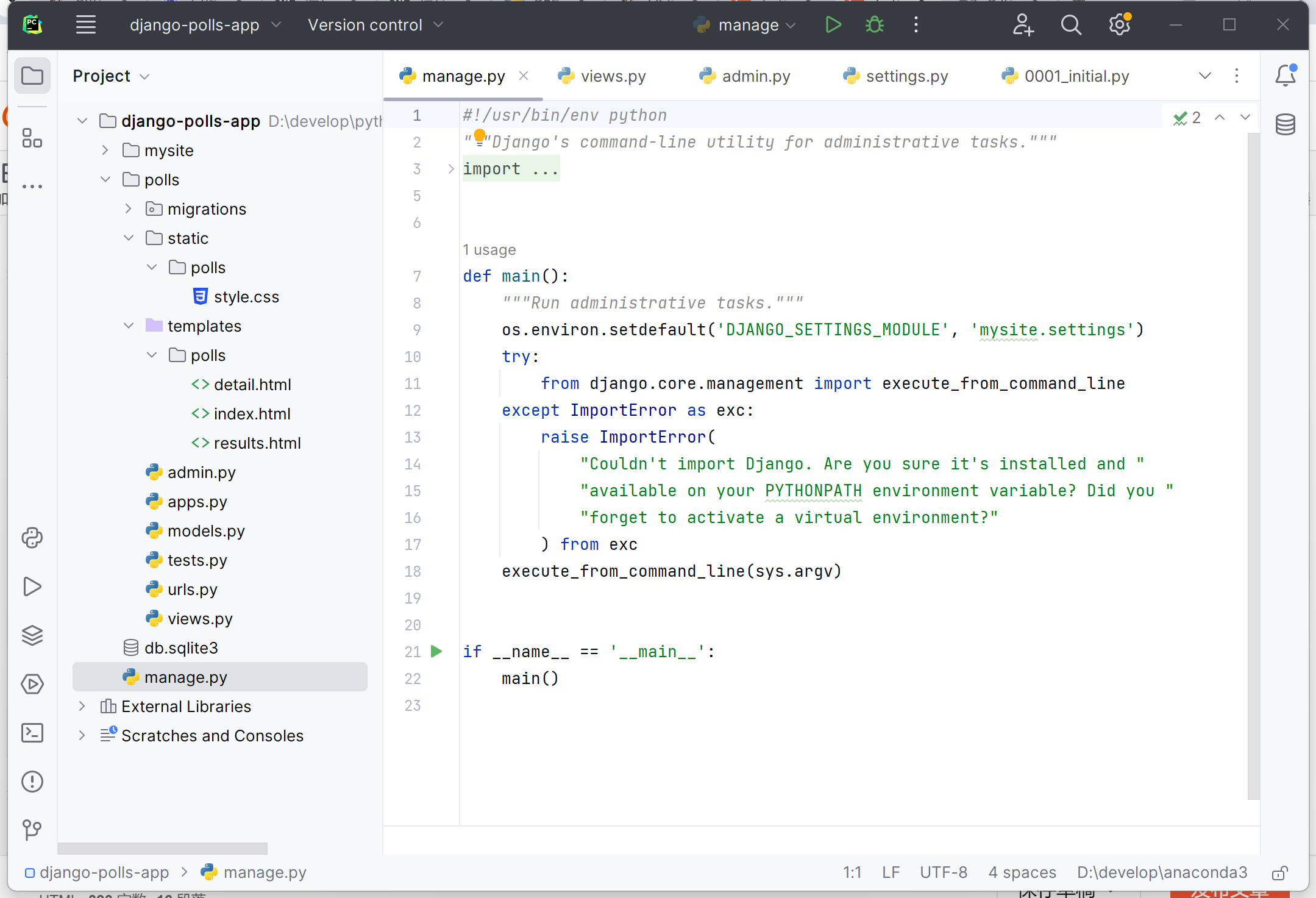
Task: Toggle the read-only lock in status bar
Action: click(1279, 873)
